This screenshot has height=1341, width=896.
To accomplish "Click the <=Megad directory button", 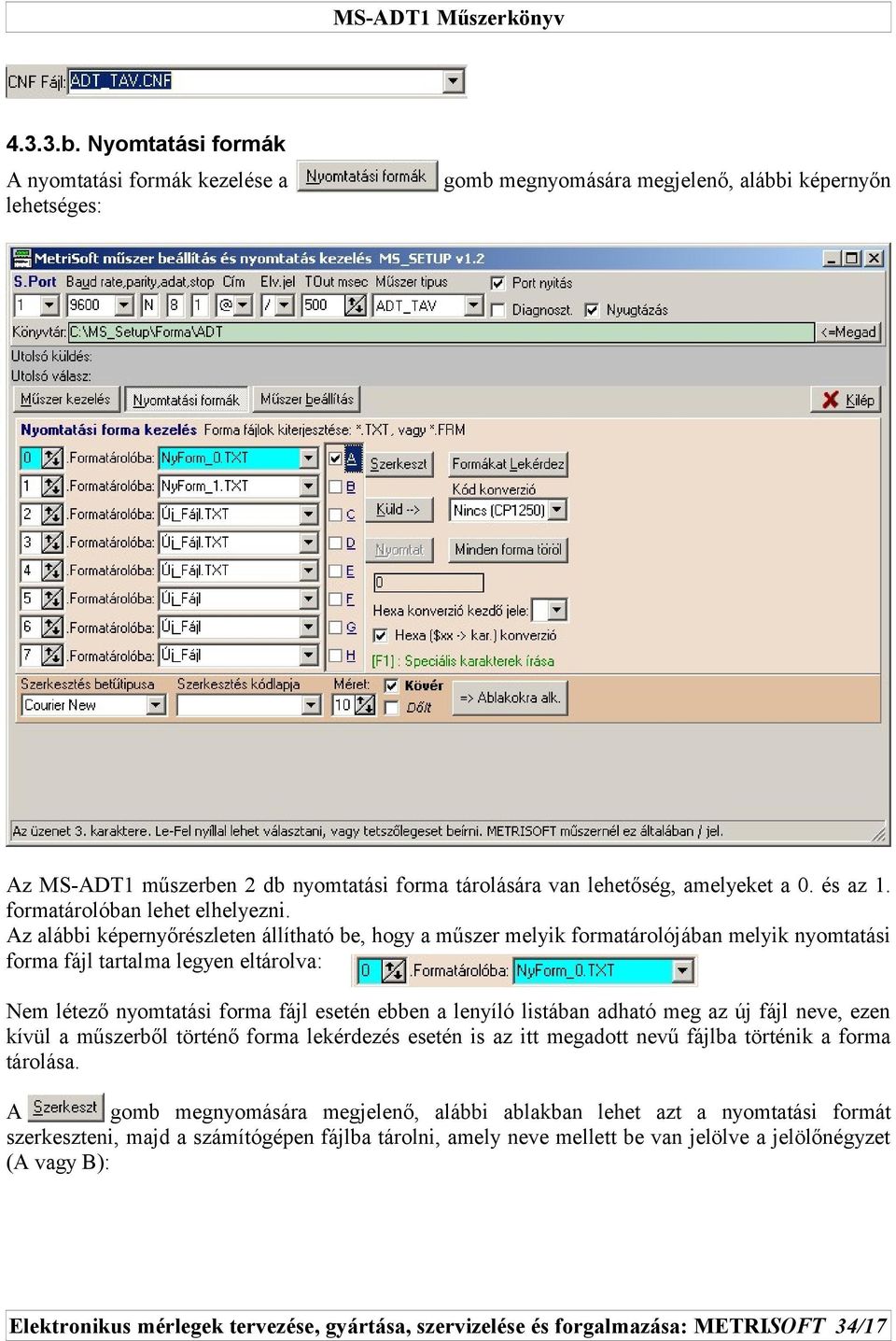I will click(849, 332).
